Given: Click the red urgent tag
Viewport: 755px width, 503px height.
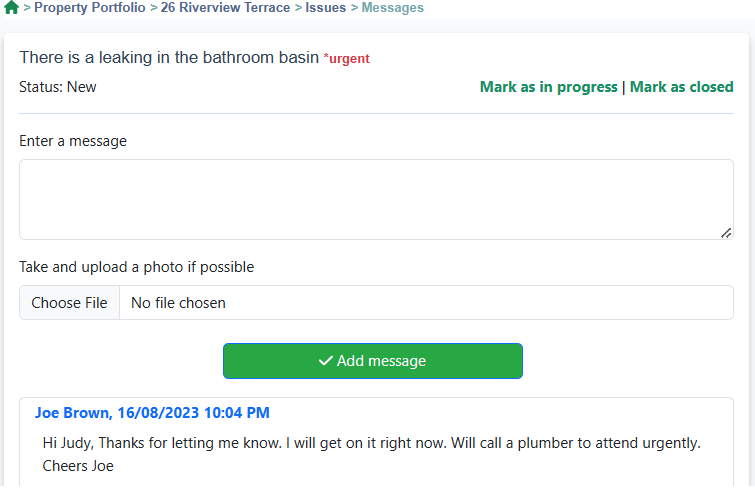Looking at the screenshot, I should tap(347, 59).
